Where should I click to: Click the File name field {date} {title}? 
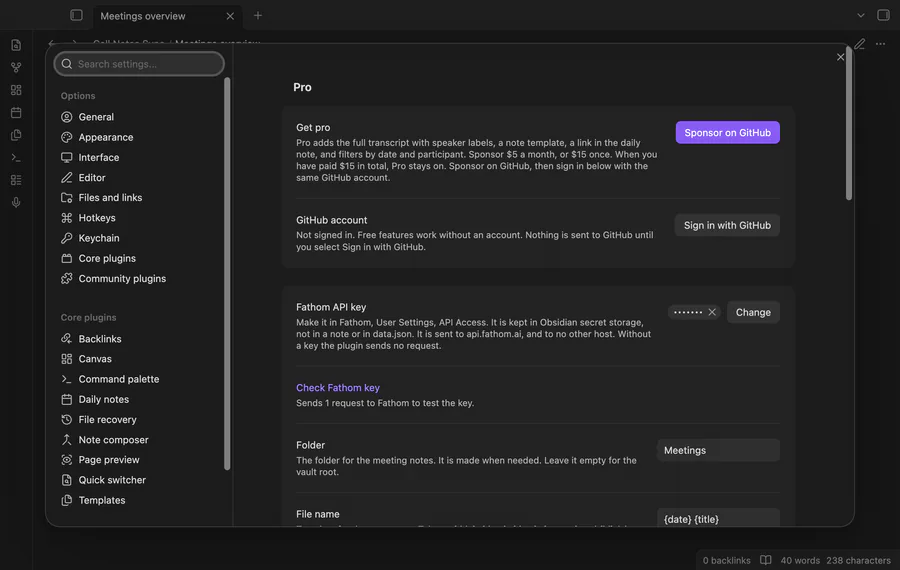pos(718,518)
